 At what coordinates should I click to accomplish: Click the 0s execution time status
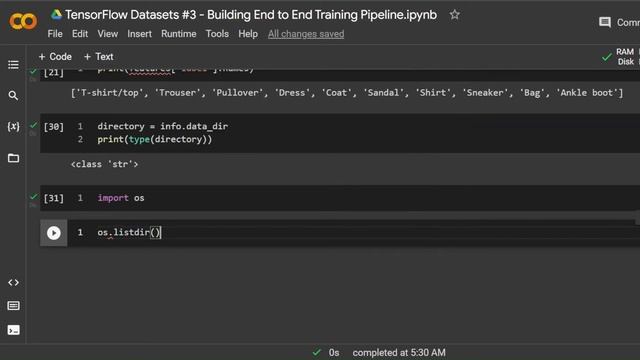[x=334, y=353]
